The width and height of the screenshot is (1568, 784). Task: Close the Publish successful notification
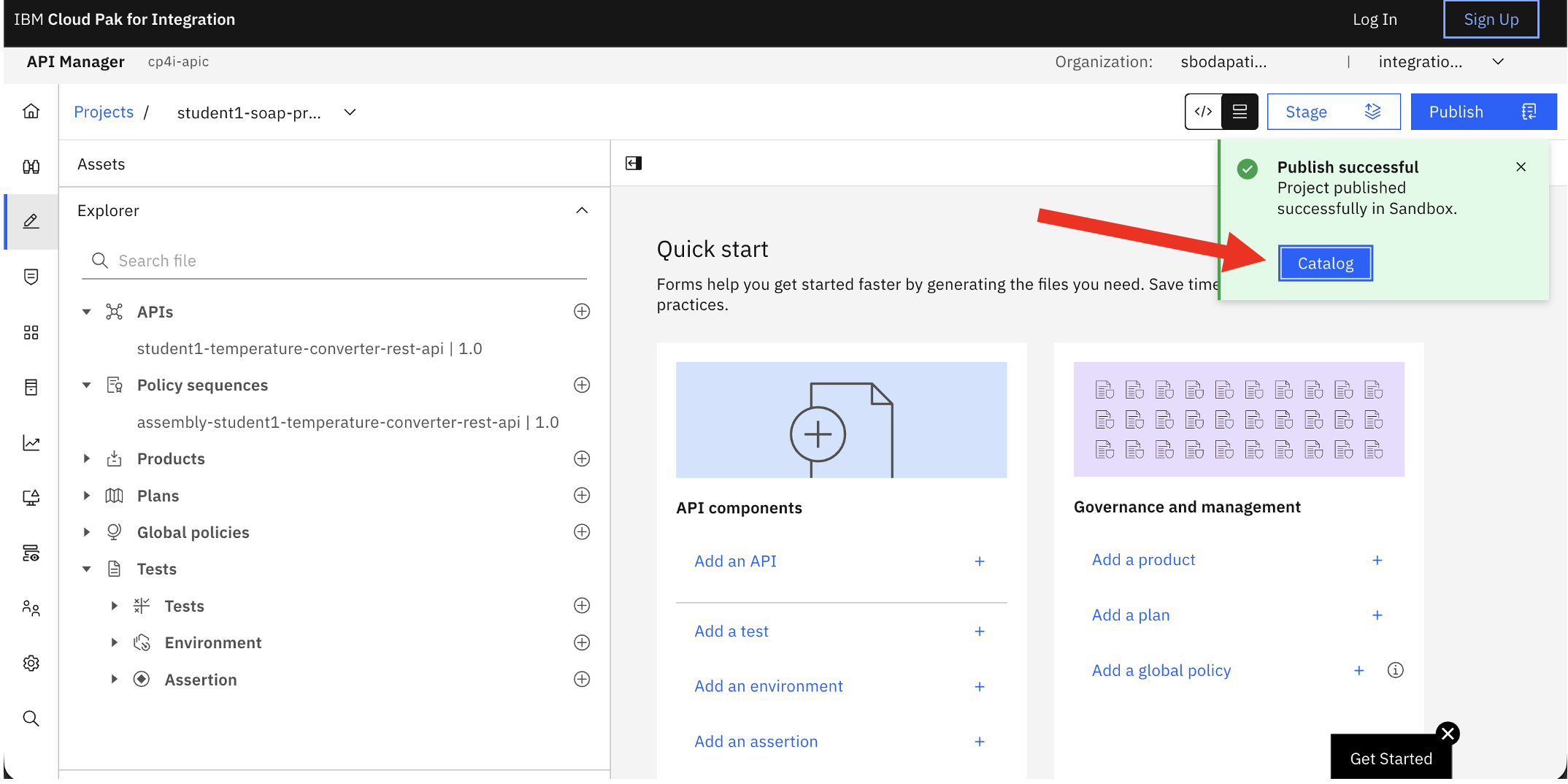1521,167
